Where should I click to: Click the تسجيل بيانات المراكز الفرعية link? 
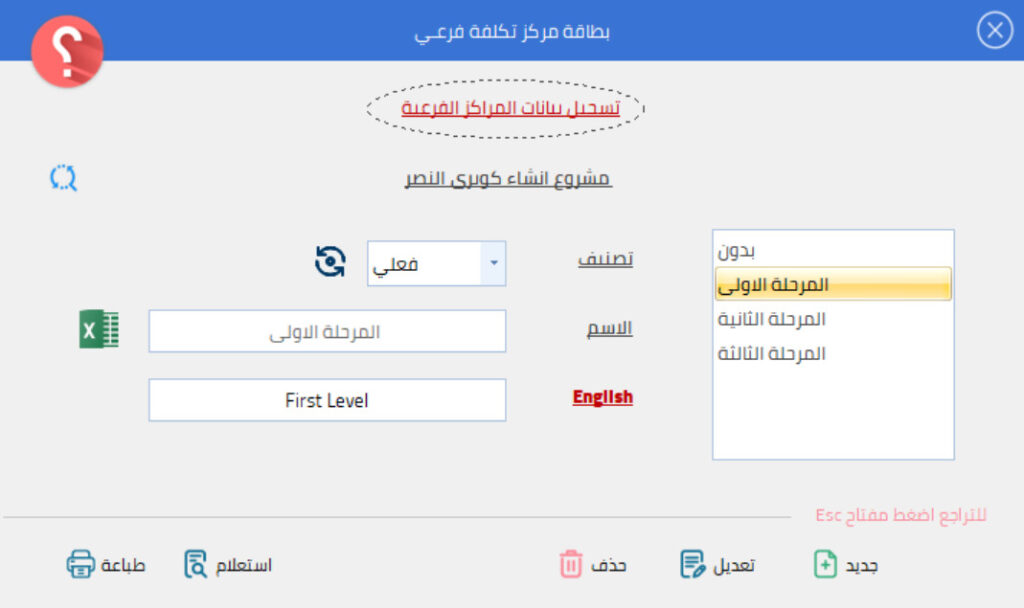[510, 107]
